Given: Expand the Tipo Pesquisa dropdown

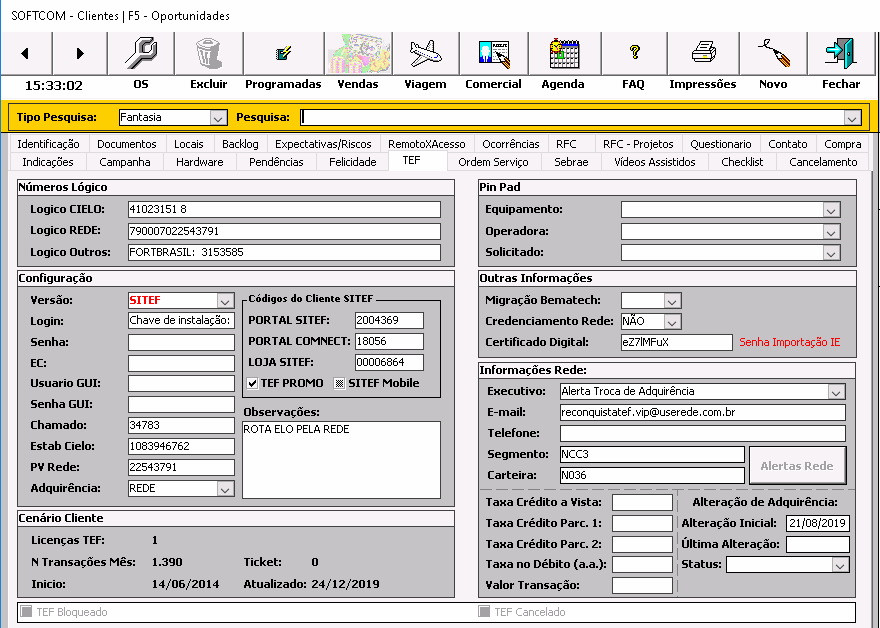Looking at the screenshot, I should point(218,118).
